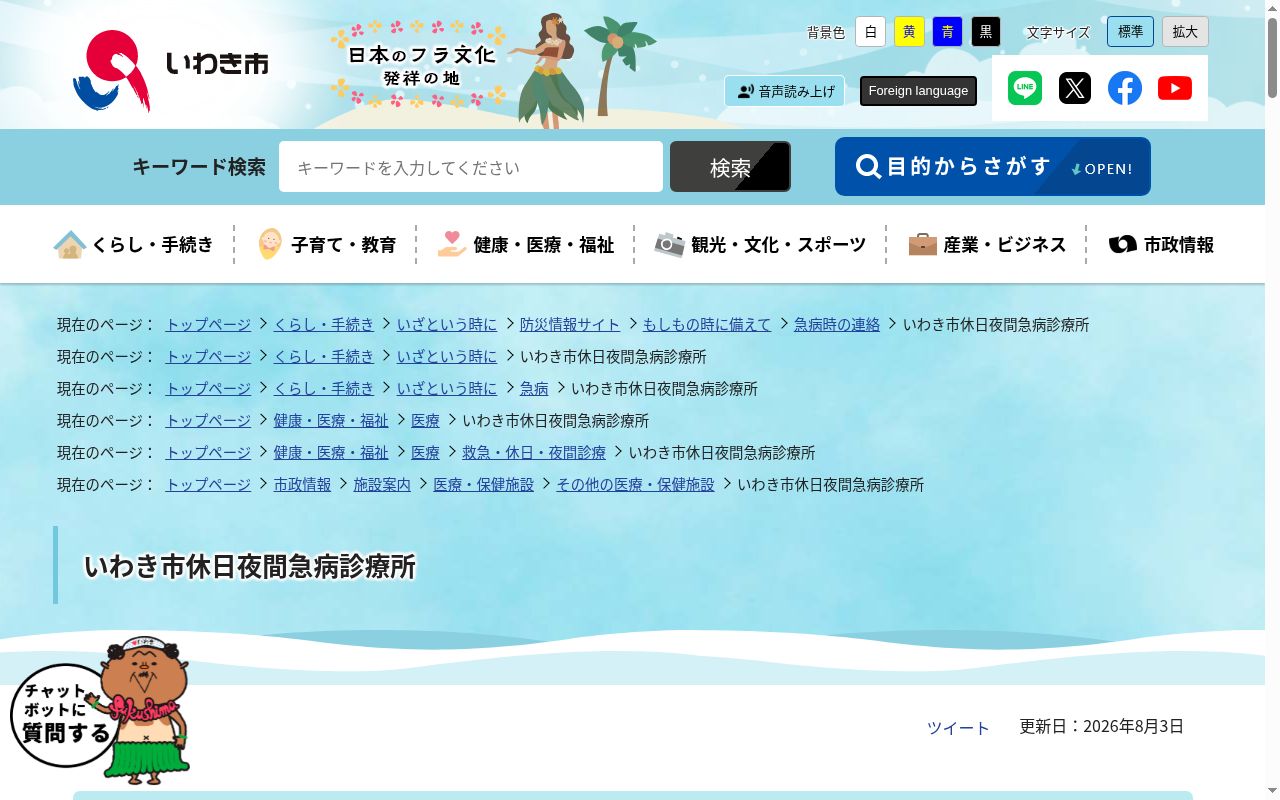Screen dimensions: 1280x800
Task: Follow the その他の医療・保健施設 breadcrumb link
Action: (636, 484)
